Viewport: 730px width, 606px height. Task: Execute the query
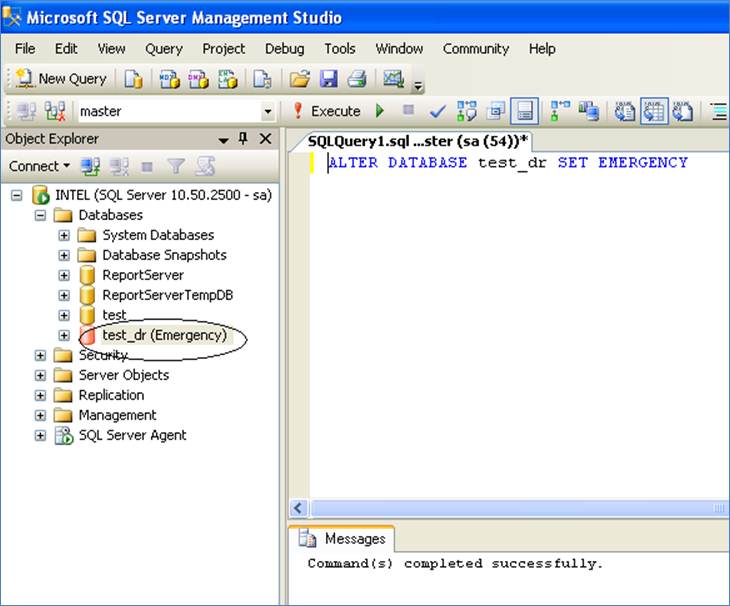coord(326,111)
